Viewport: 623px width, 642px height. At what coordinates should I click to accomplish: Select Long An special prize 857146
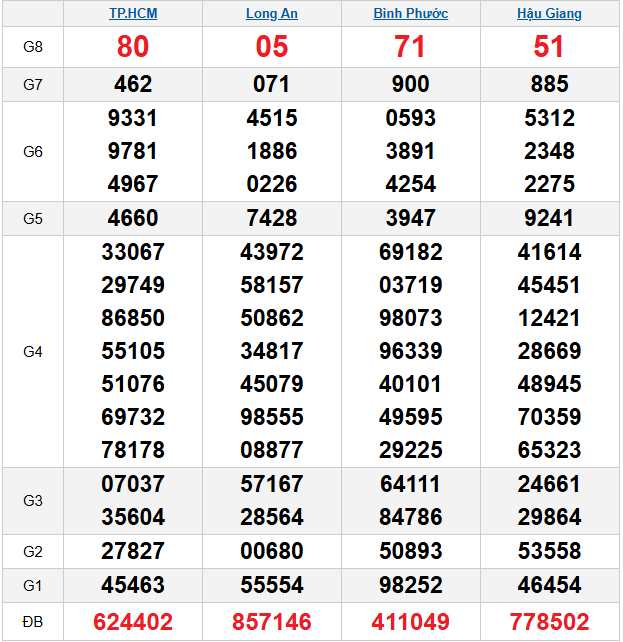[x=271, y=622]
